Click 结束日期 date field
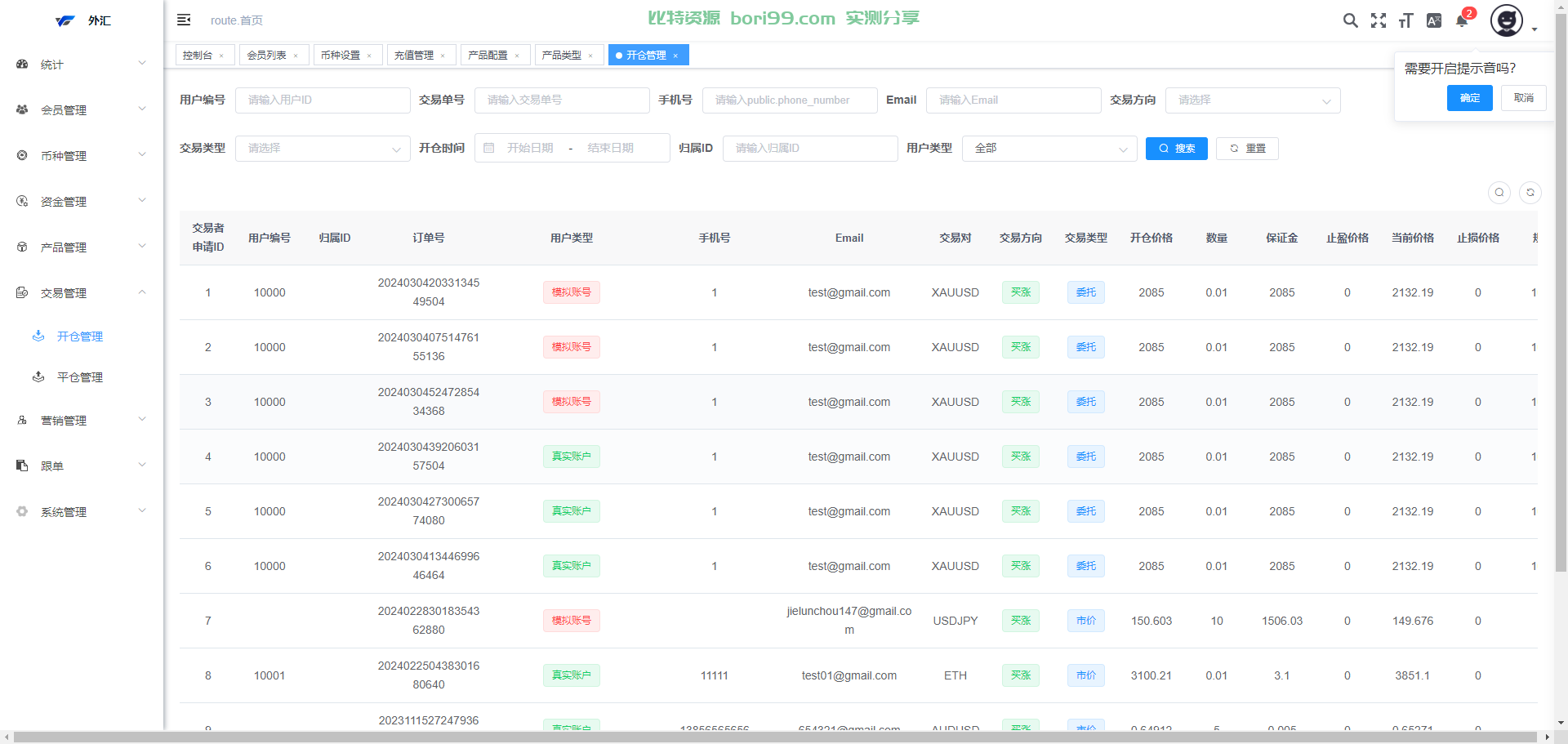This screenshot has height=744, width=1568. click(x=611, y=148)
